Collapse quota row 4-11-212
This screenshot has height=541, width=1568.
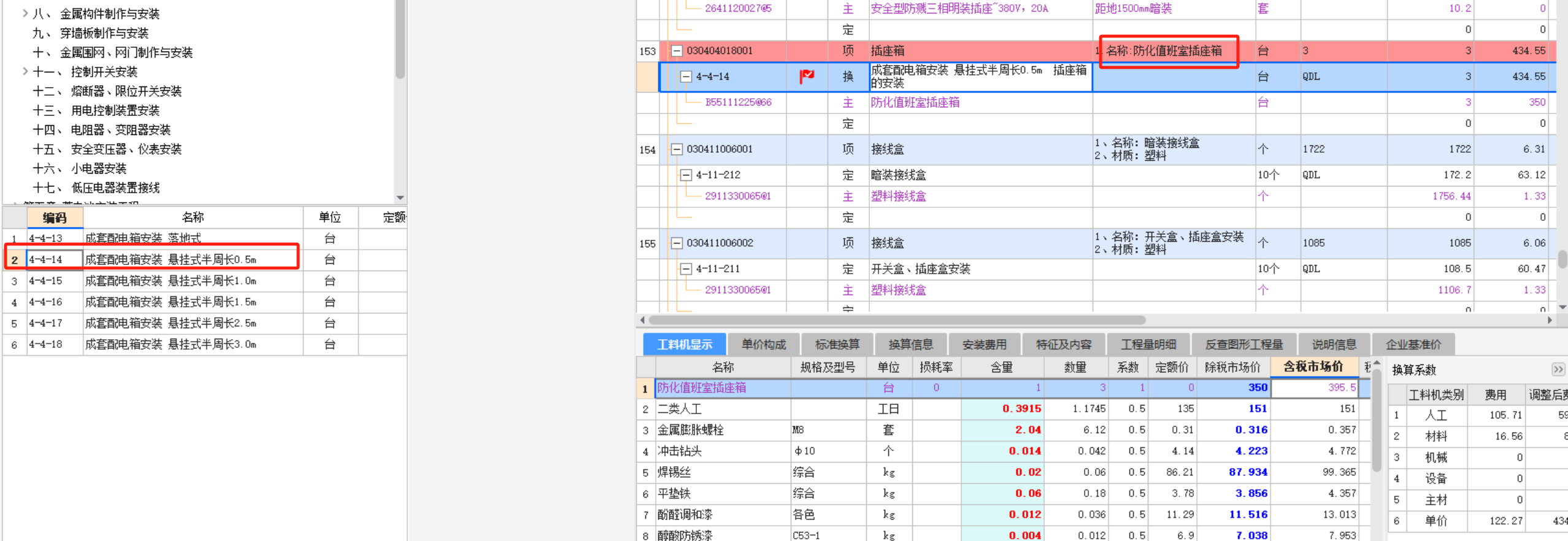click(x=686, y=175)
